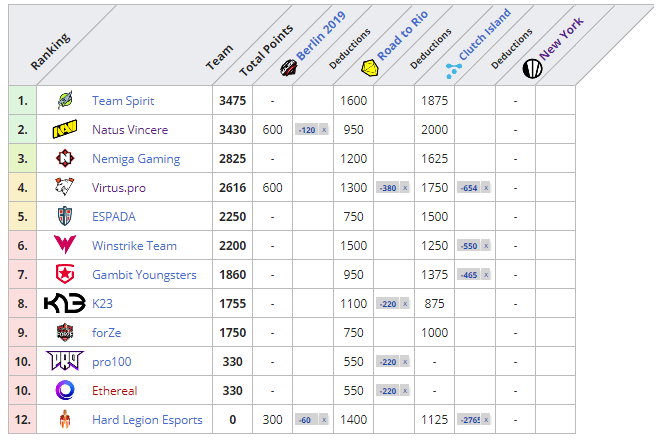This screenshot has width=659, height=444.
Task: Open the Winstrike Team link
Action: point(134,246)
